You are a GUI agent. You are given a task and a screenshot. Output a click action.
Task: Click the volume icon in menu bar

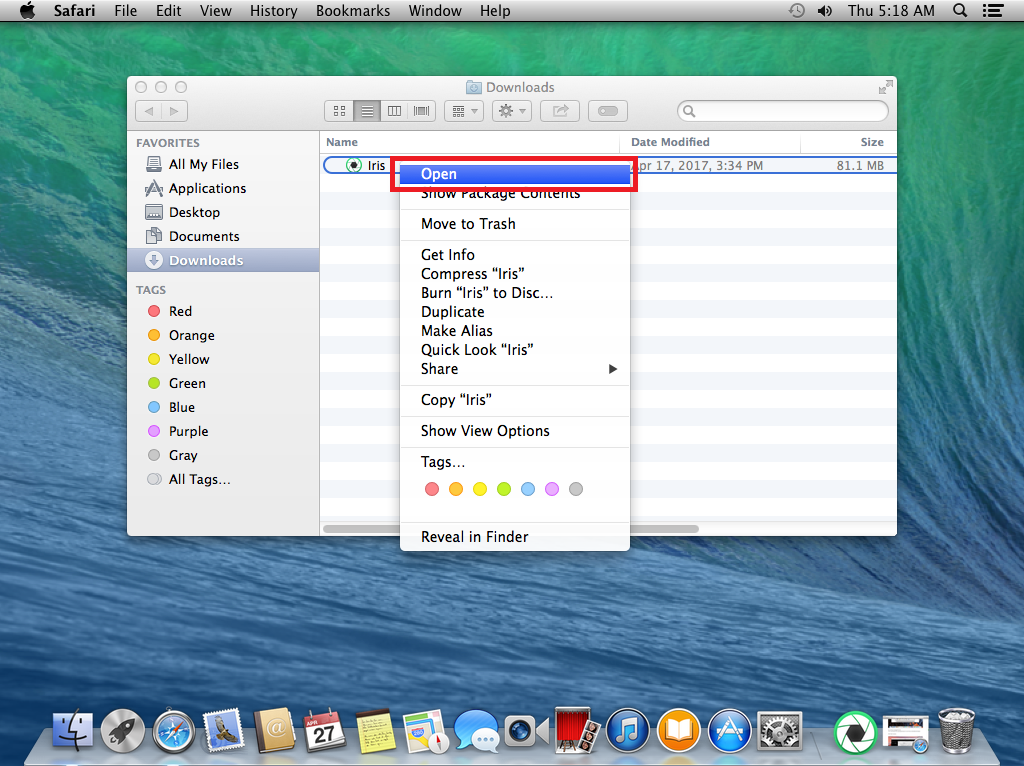825,10
